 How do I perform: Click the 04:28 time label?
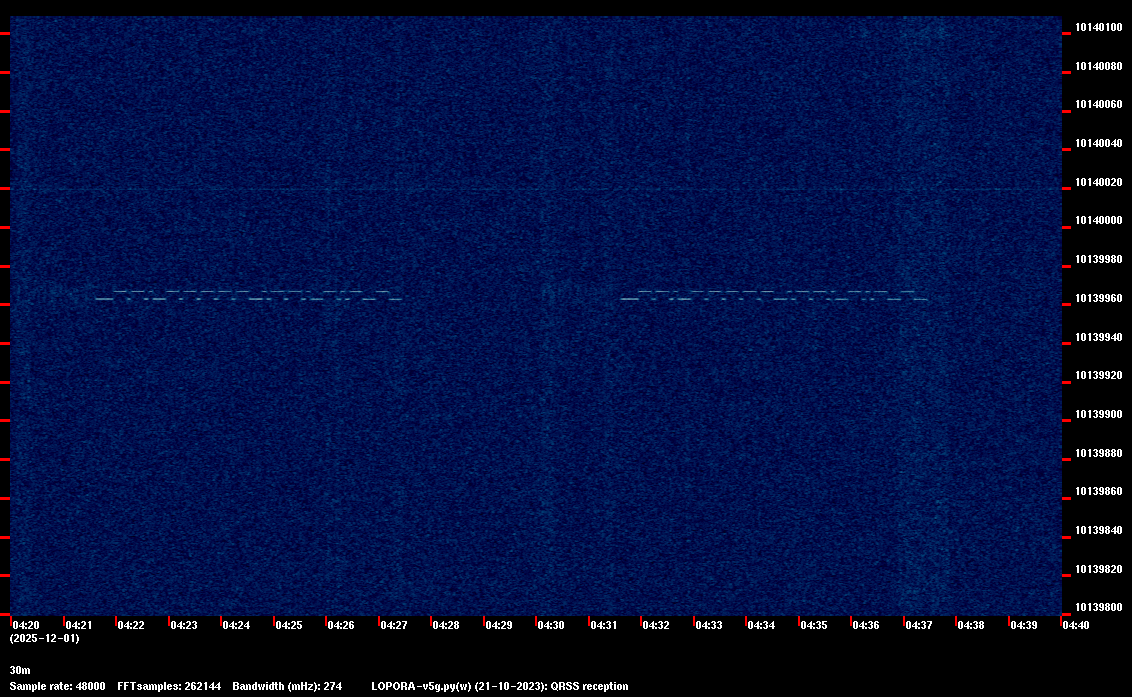coord(446,625)
